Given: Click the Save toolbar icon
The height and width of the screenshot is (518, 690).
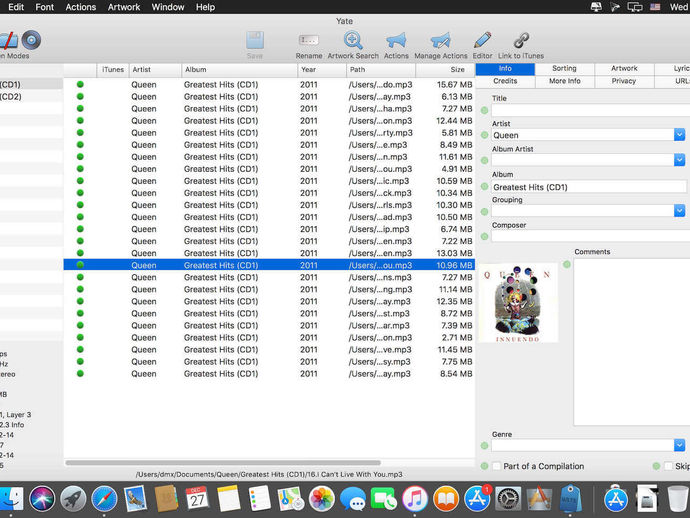Looking at the screenshot, I should 255,40.
